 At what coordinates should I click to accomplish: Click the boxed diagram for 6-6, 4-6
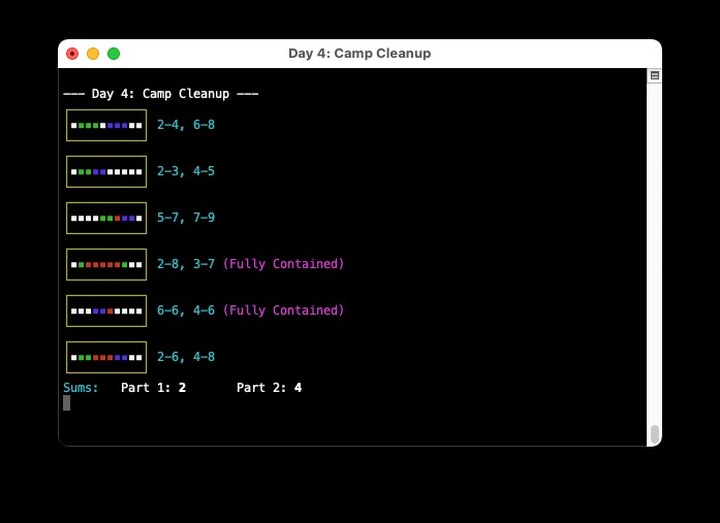click(107, 311)
